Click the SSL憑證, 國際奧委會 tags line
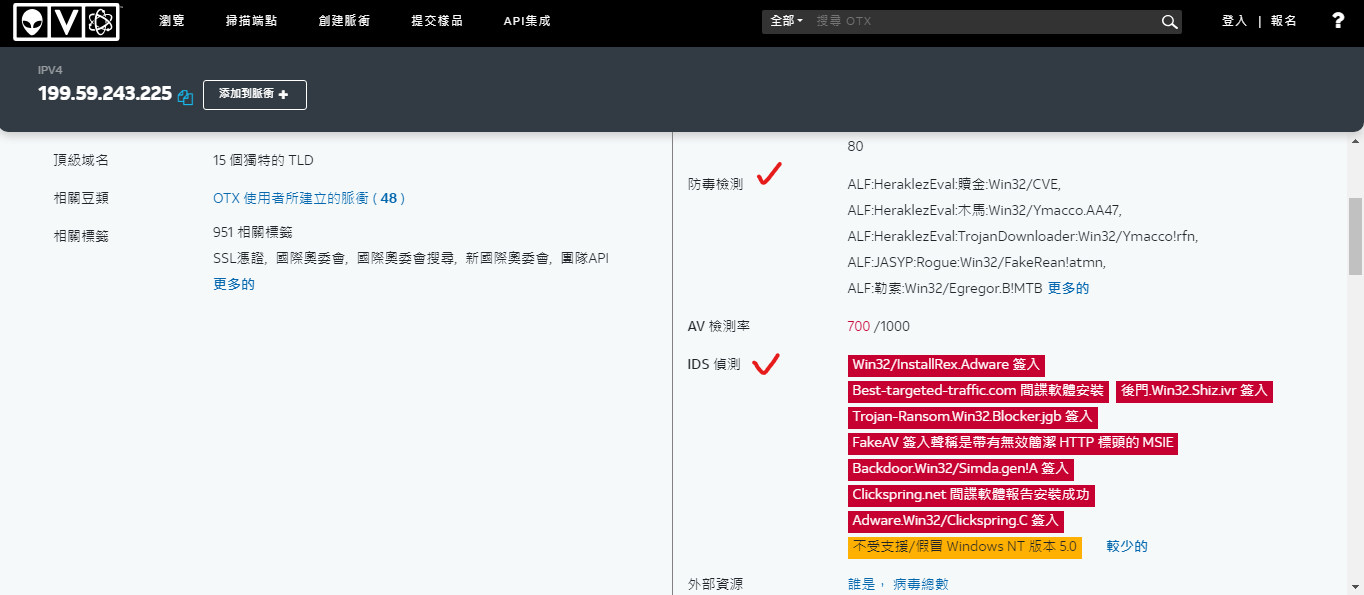 [x=411, y=258]
